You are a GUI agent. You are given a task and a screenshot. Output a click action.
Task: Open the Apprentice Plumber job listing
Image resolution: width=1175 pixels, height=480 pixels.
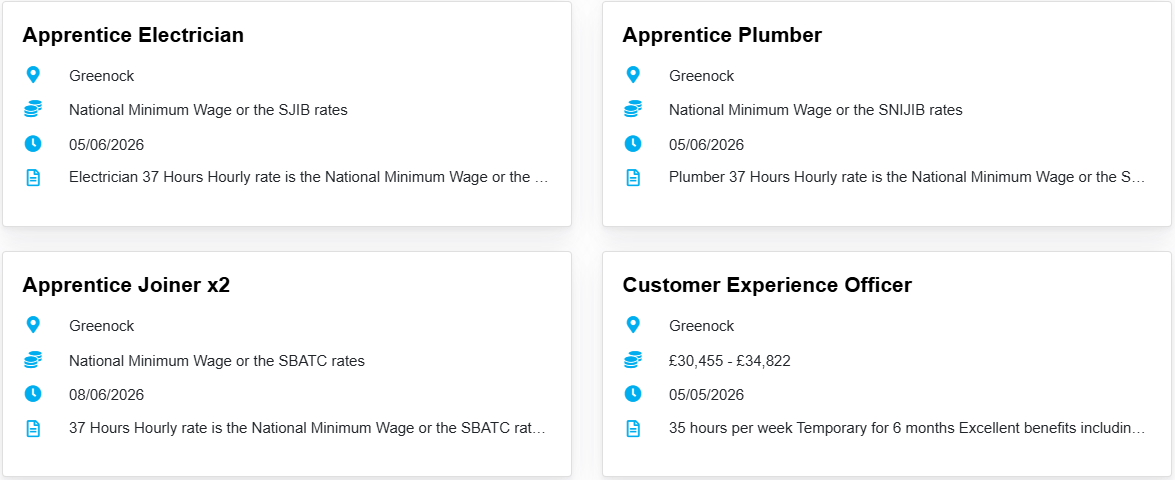point(722,35)
